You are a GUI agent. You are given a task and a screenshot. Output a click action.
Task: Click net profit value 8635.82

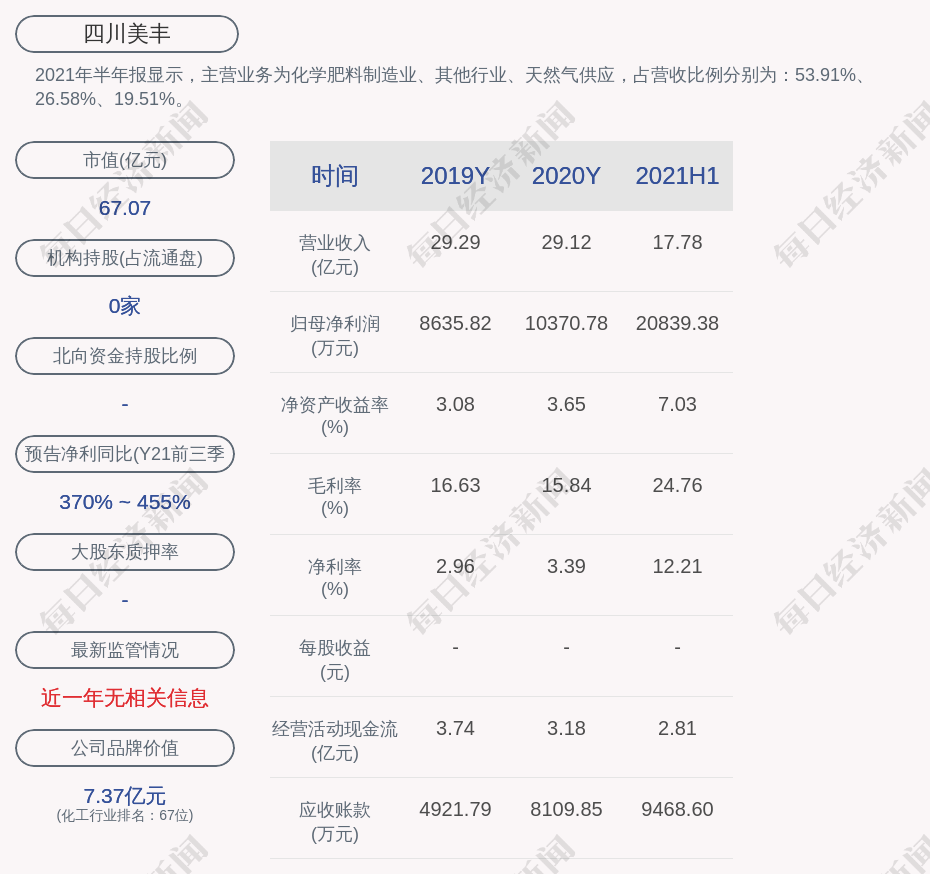tap(455, 324)
